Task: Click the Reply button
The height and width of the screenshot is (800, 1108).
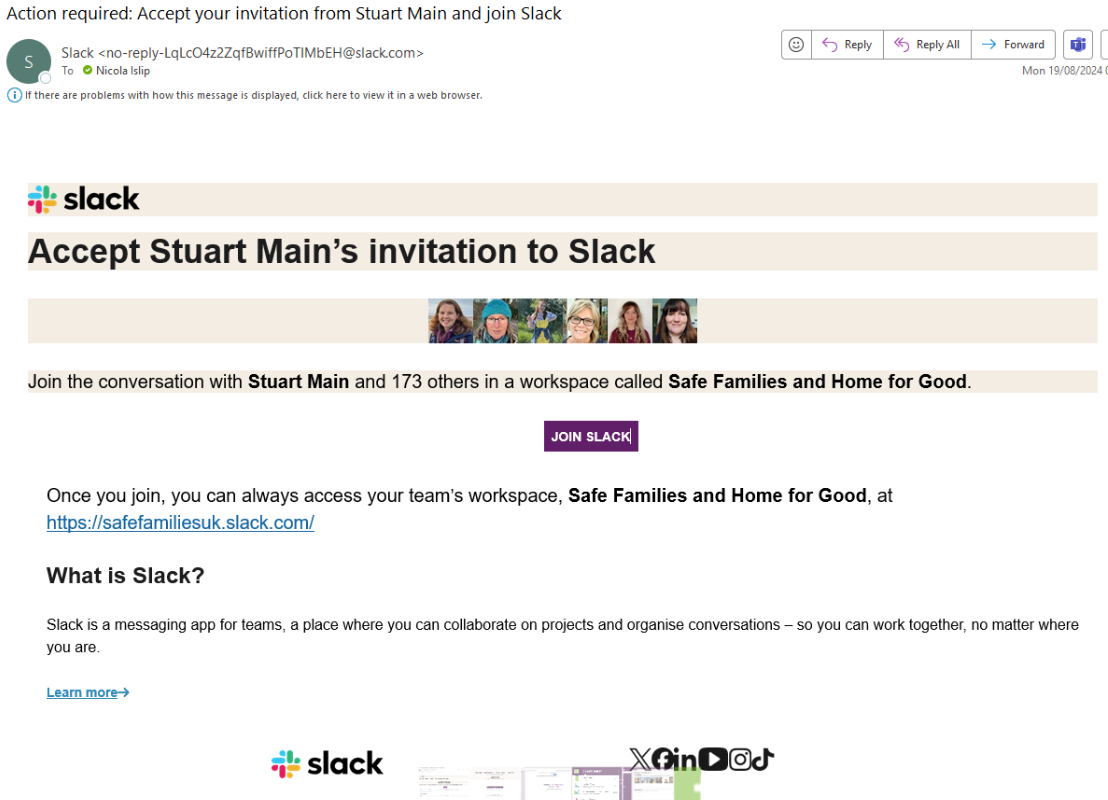Action: pyautogui.click(x=847, y=44)
